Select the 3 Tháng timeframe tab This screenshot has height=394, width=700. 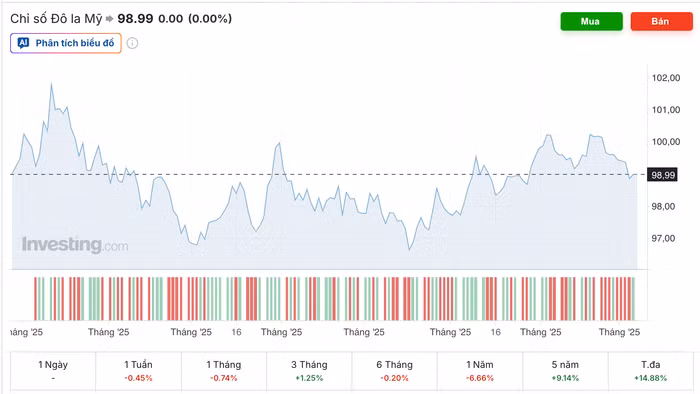coord(309,371)
